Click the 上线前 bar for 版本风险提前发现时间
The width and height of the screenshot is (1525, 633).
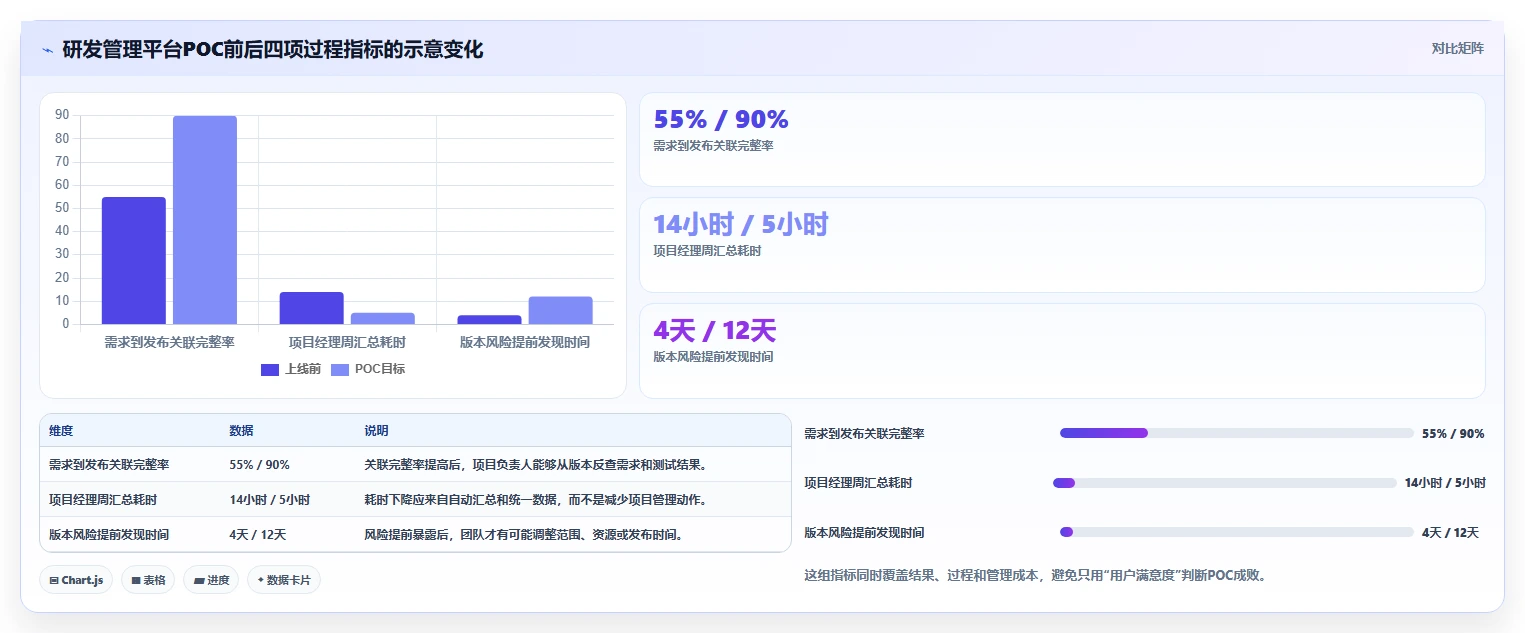tap(490, 320)
